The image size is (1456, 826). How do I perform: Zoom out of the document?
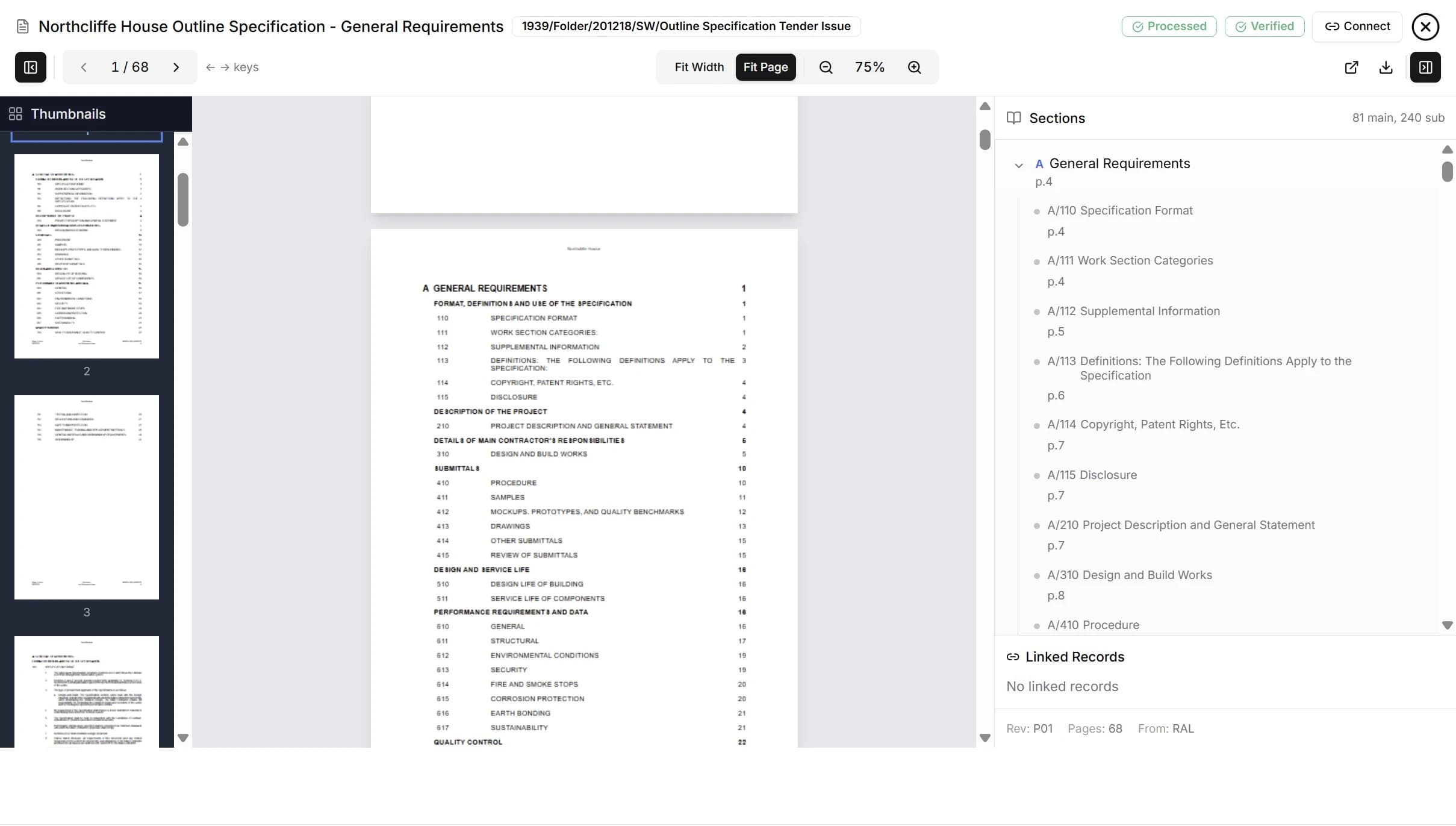[x=826, y=67]
